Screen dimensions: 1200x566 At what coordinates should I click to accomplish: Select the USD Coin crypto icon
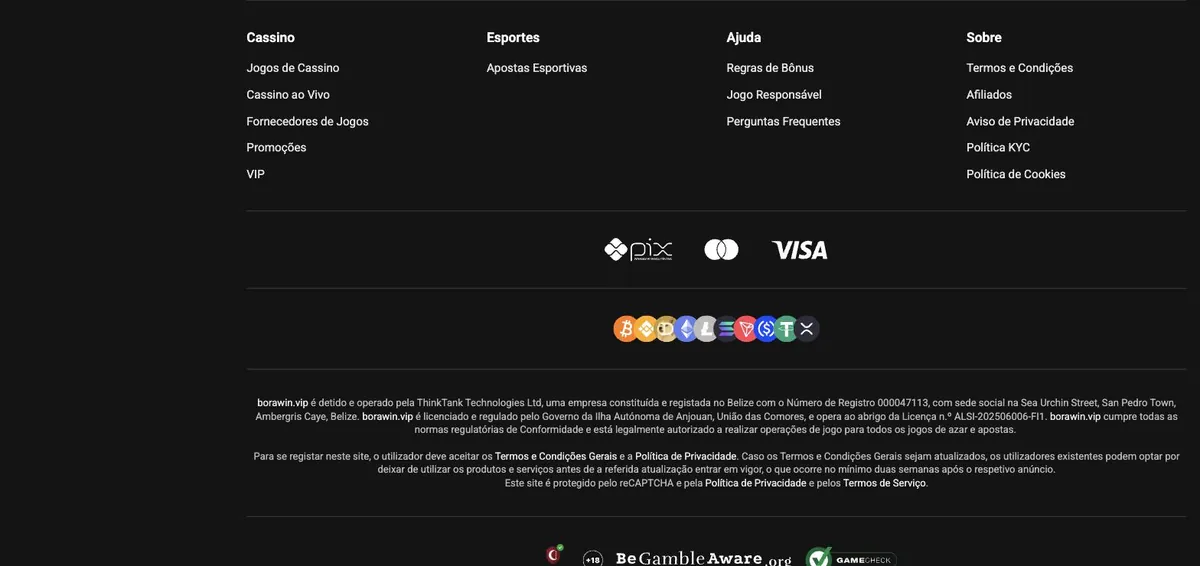pos(766,329)
